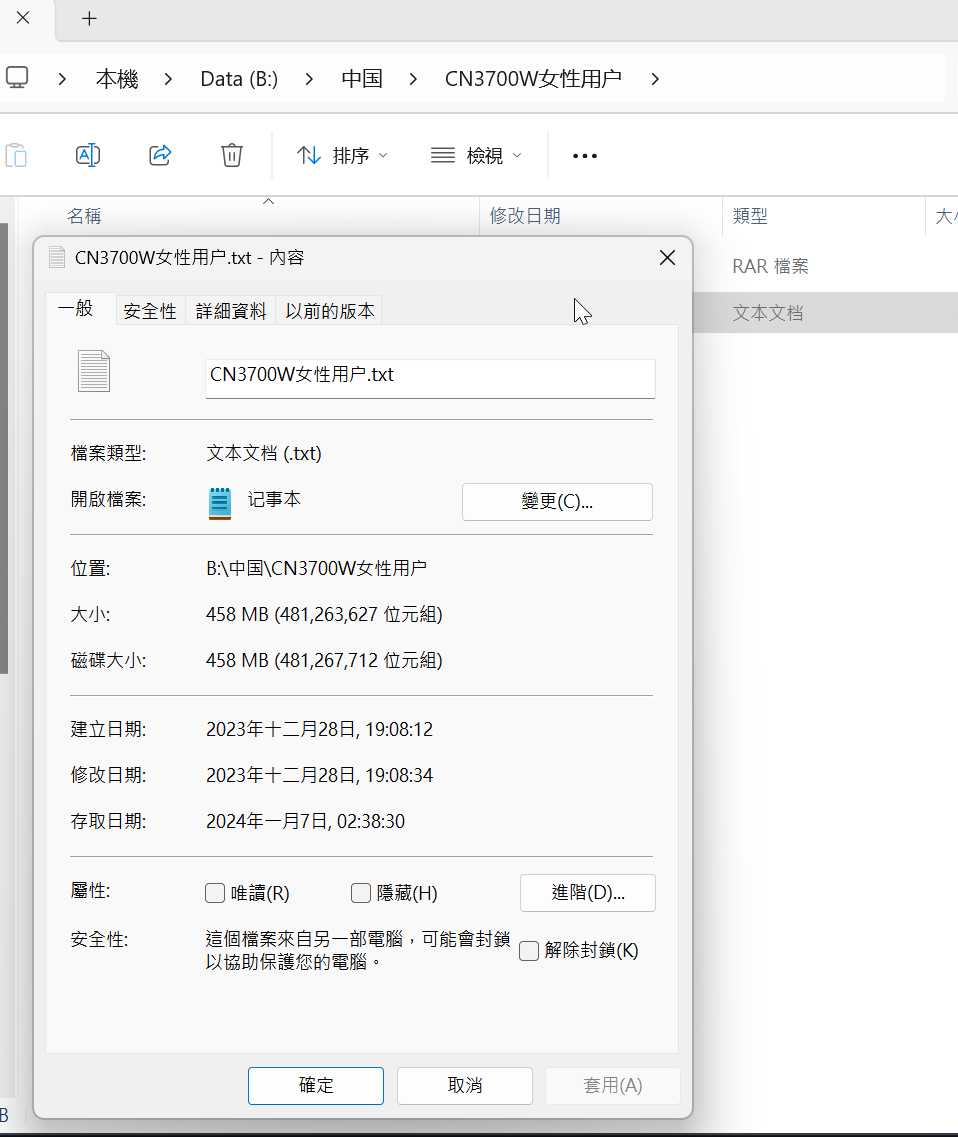The width and height of the screenshot is (958, 1137).
Task: Expand chevron after computer icon in breadcrumb
Action: point(62,78)
